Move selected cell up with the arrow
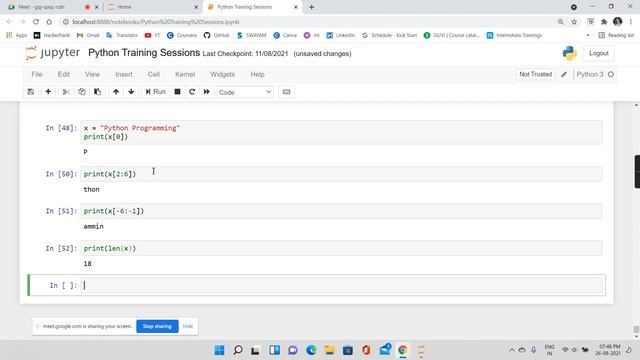 tap(116, 92)
